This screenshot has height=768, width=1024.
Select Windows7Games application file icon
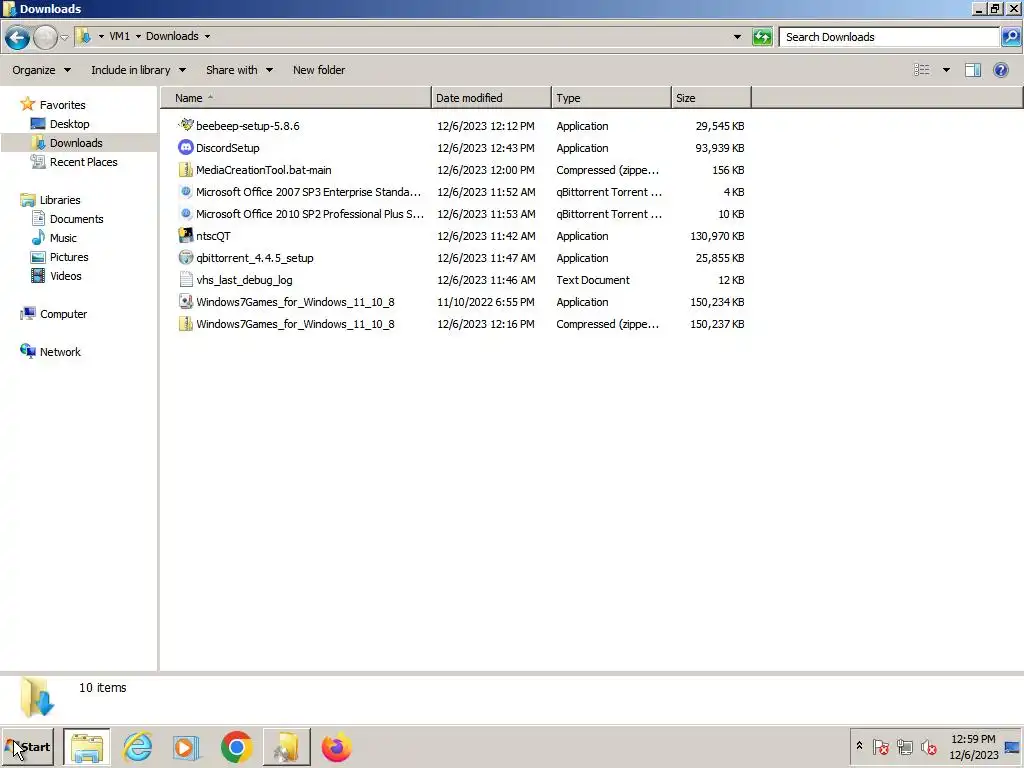point(185,302)
